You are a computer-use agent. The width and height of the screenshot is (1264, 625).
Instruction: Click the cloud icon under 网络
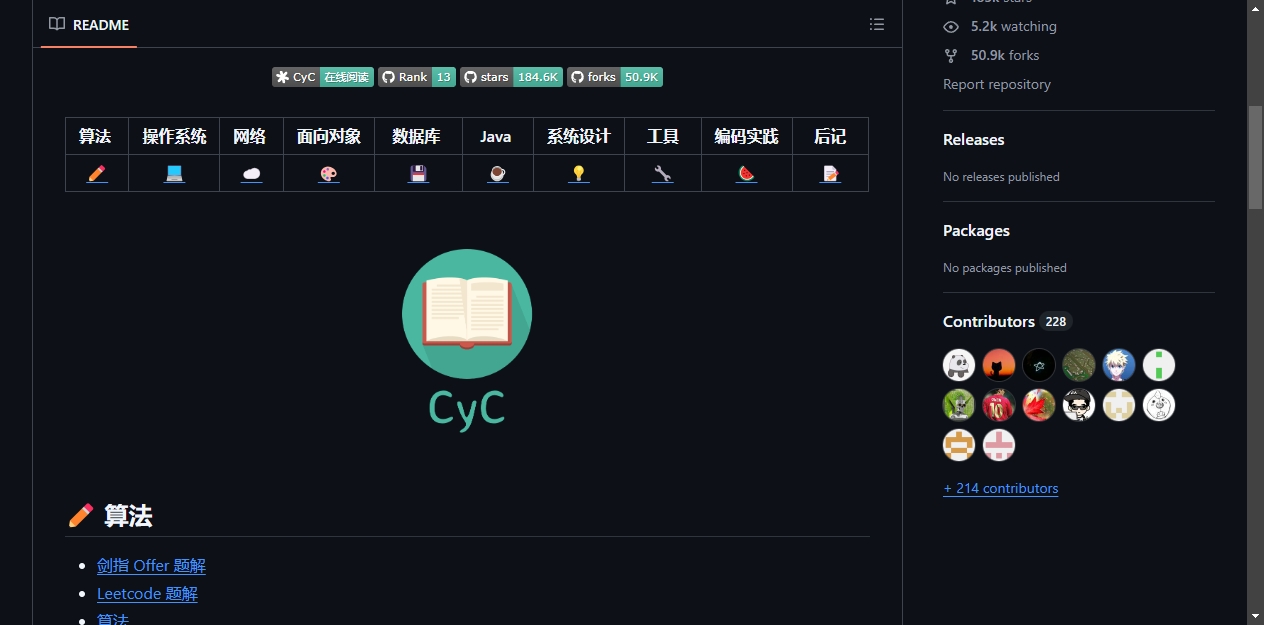tap(252, 173)
